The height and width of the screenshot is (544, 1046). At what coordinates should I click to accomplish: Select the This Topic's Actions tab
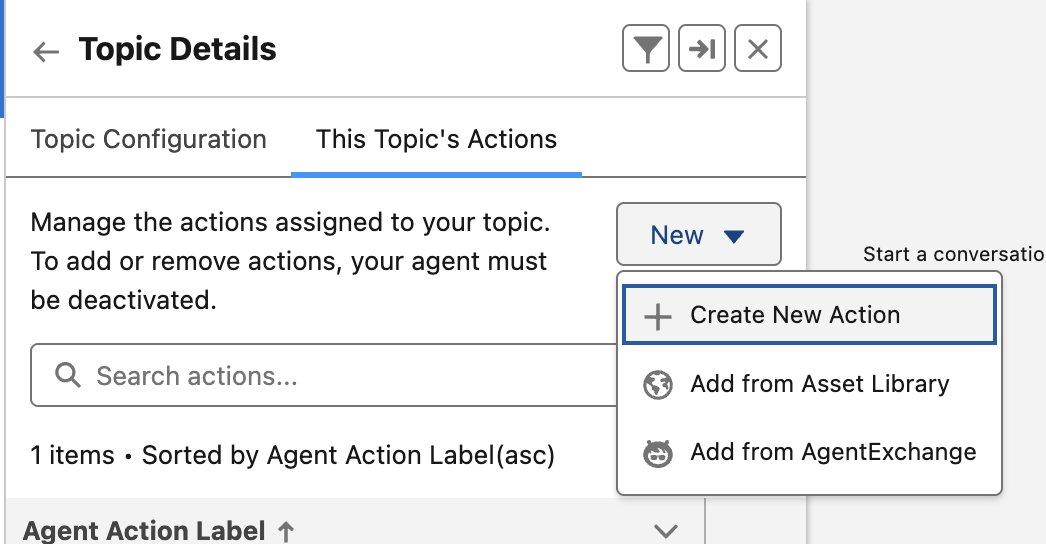[436, 140]
